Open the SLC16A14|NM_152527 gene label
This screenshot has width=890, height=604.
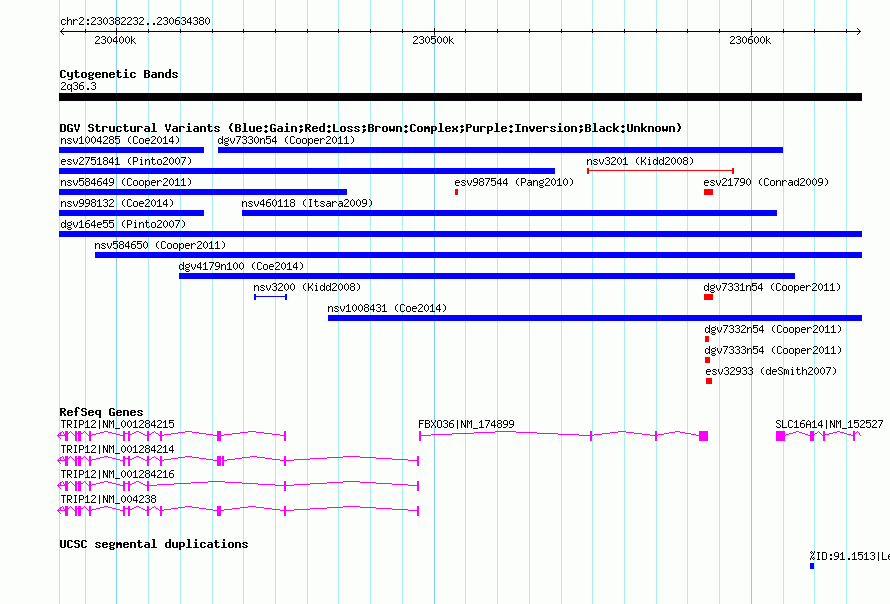tap(829, 424)
